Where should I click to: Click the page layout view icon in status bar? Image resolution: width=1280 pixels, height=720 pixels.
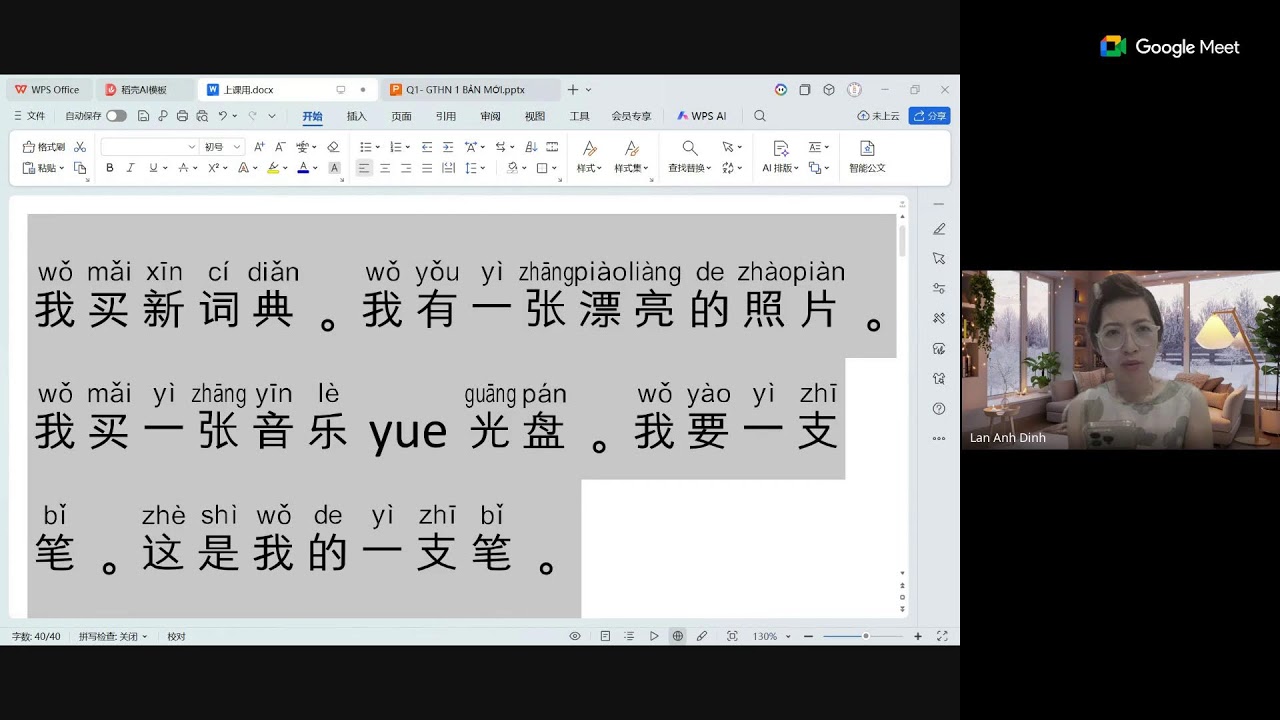[x=605, y=636]
